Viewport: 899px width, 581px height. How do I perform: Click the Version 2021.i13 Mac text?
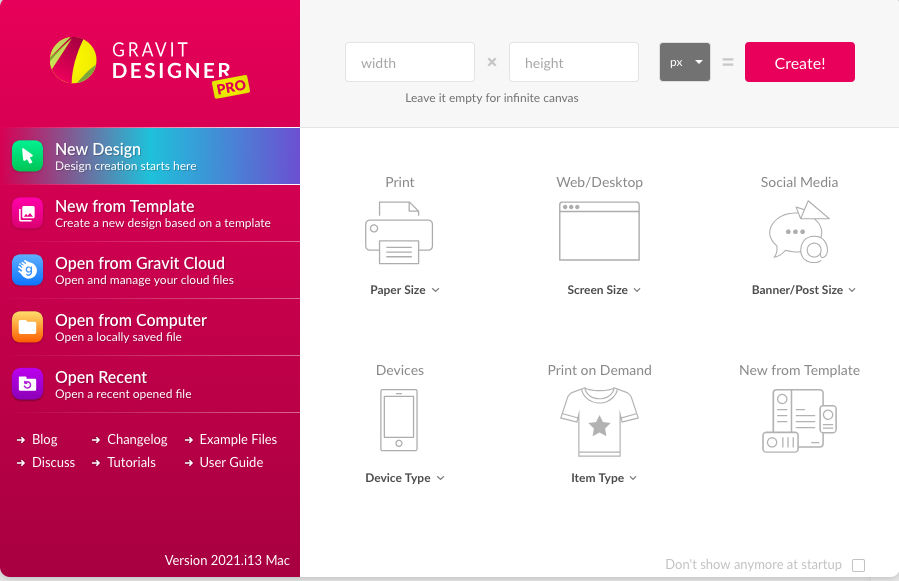click(x=227, y=560)
